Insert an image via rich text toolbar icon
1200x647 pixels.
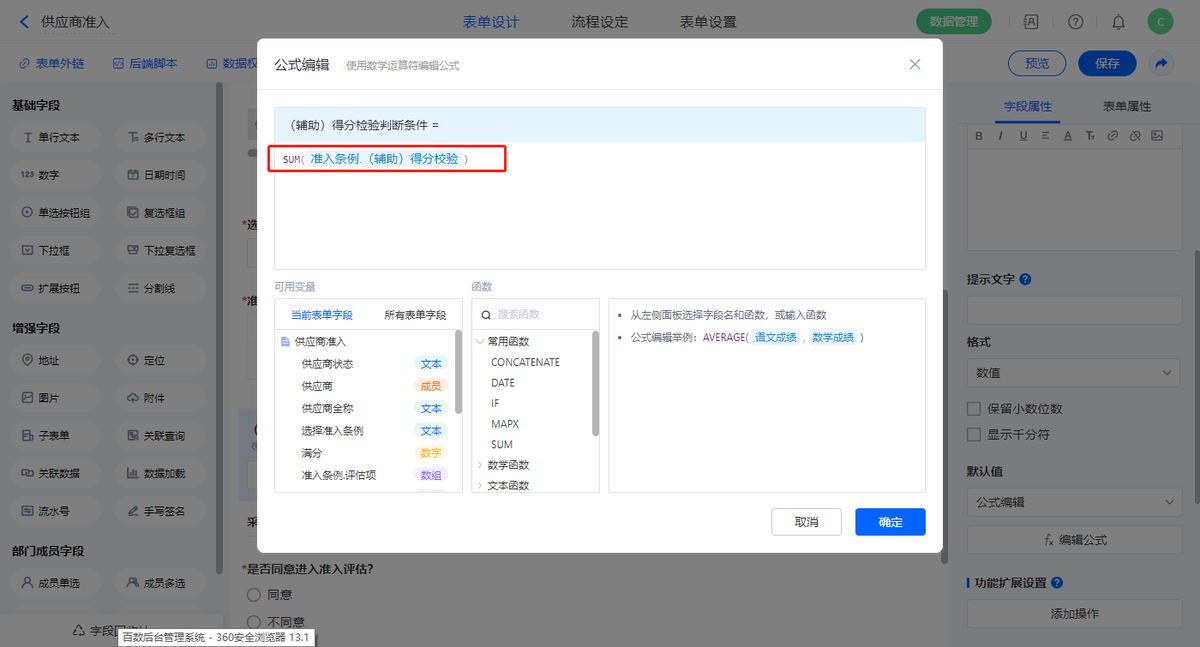coord(1157,135)
